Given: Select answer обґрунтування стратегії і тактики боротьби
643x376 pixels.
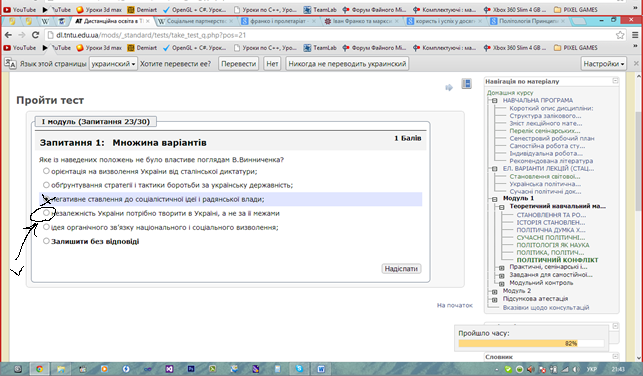Looking at the screenshot, I should pos(46,185).
